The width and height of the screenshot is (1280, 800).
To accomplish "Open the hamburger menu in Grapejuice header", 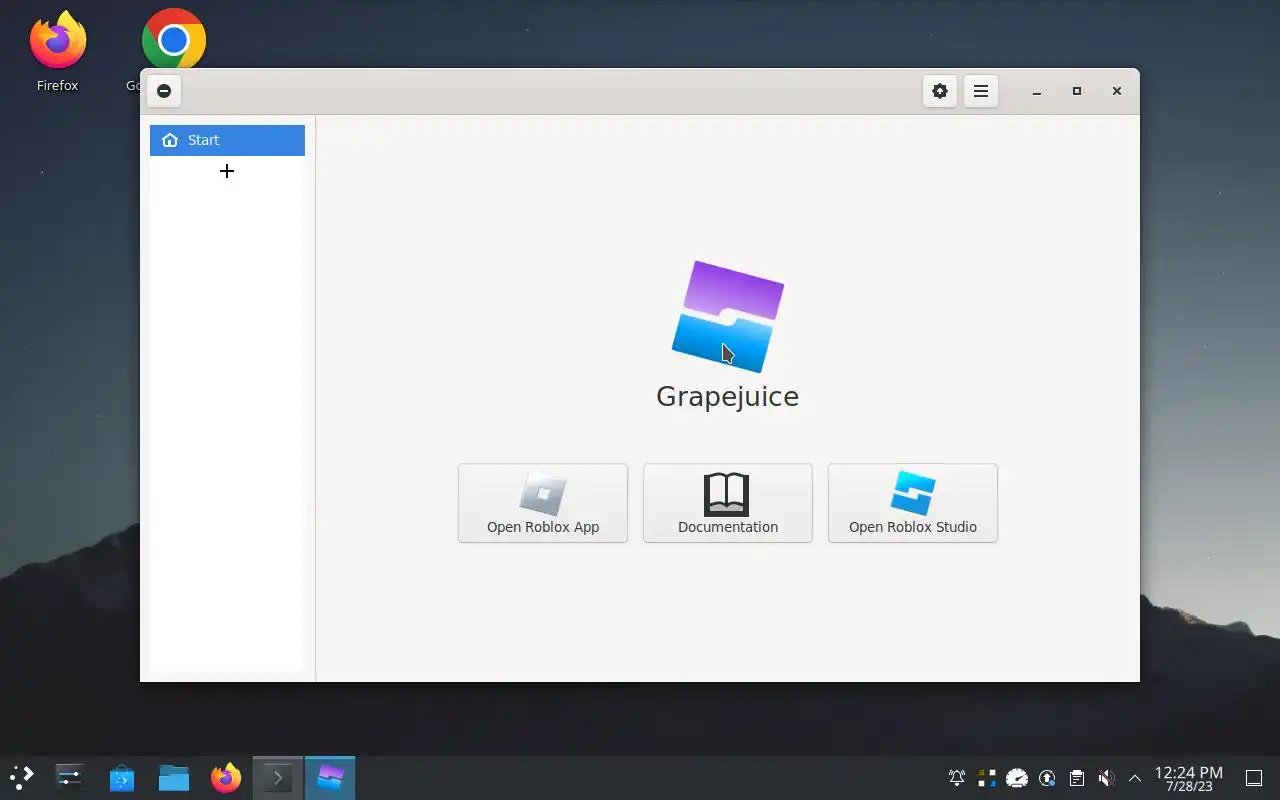I will 981,91.
